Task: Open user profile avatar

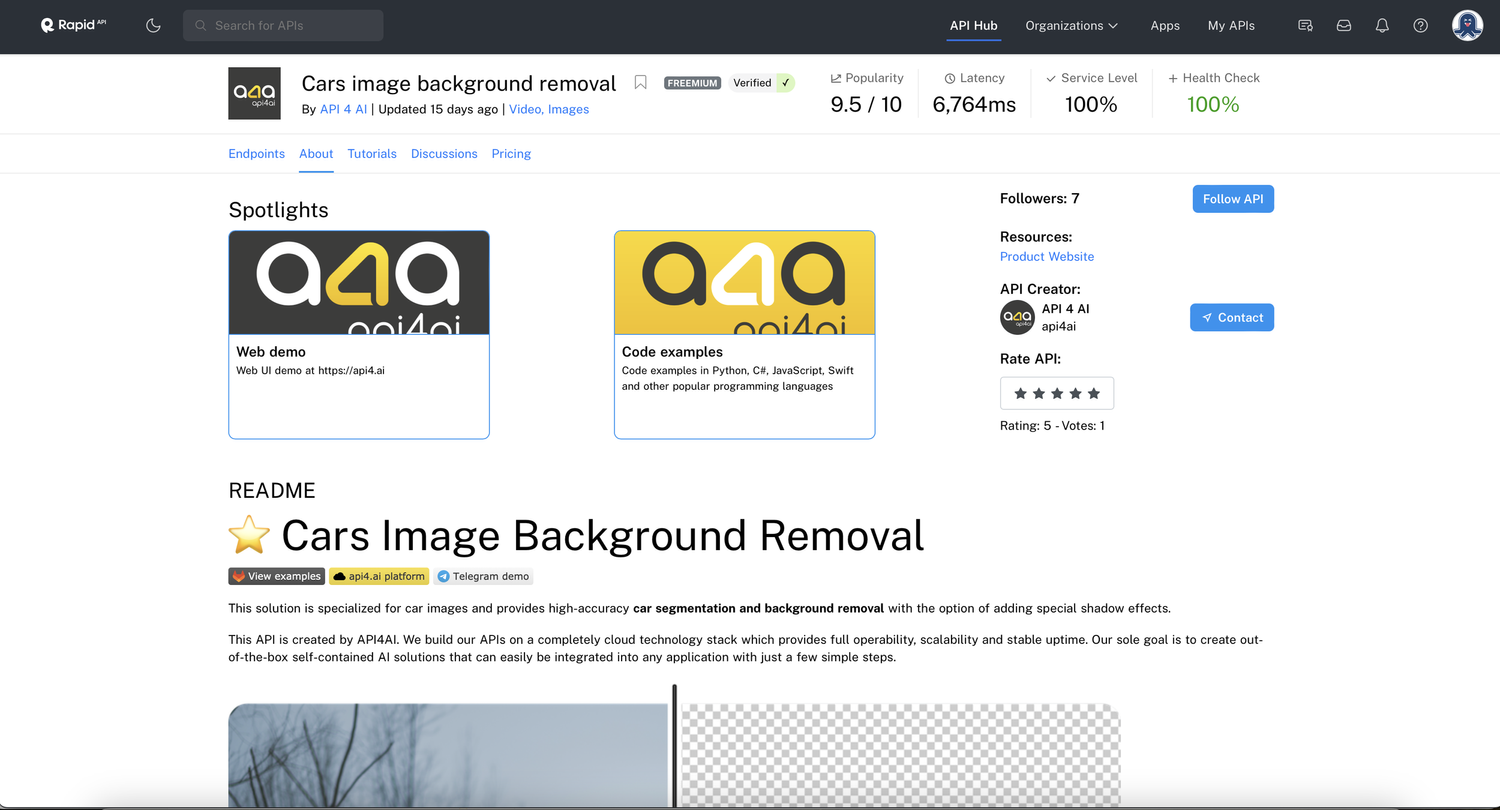Action: point(1467,25)
